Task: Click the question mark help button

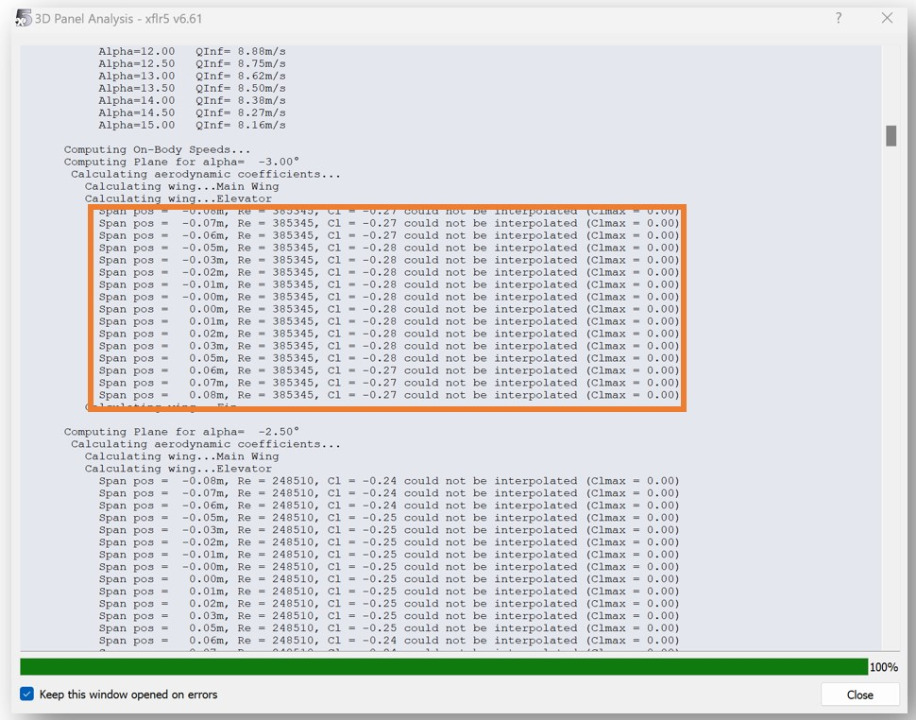Action: (838, 18)
